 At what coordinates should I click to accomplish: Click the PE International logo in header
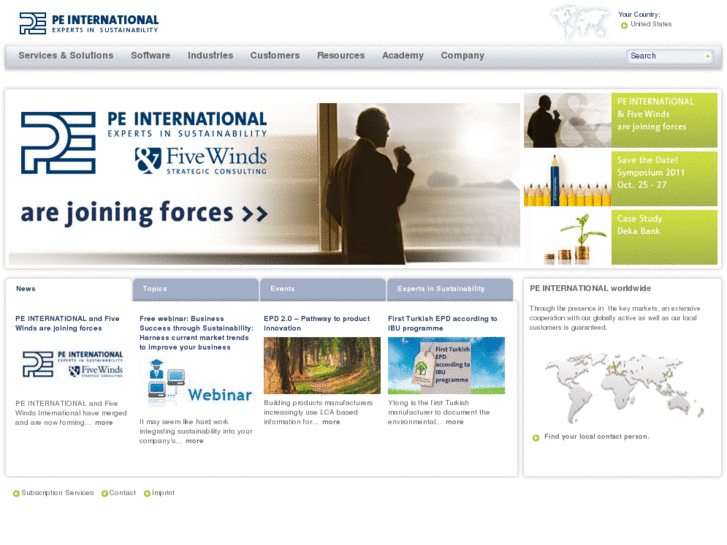coord(89,23)
